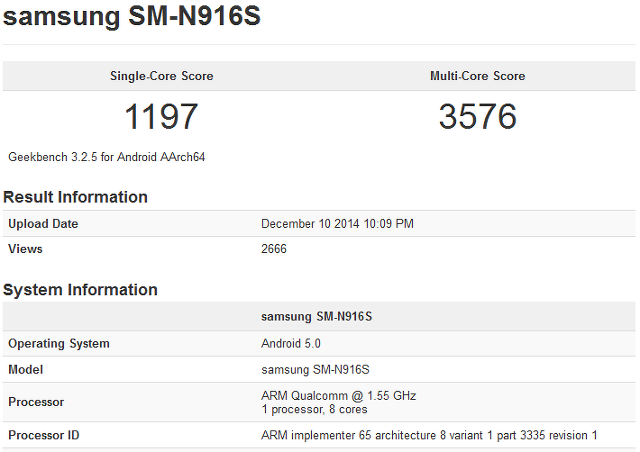Select the 'Model' row label
Screen dimensions: 640x452
(25, 370)
